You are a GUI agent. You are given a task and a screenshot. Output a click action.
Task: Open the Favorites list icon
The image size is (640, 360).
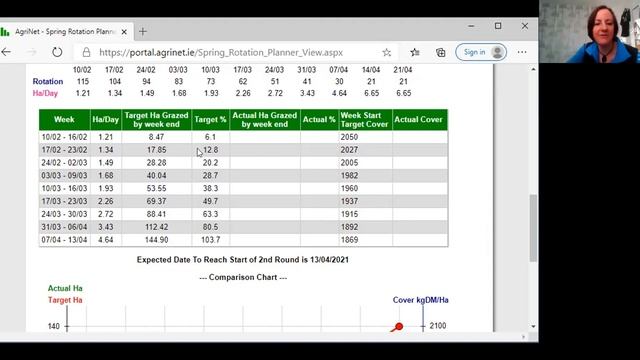(415, 52)
